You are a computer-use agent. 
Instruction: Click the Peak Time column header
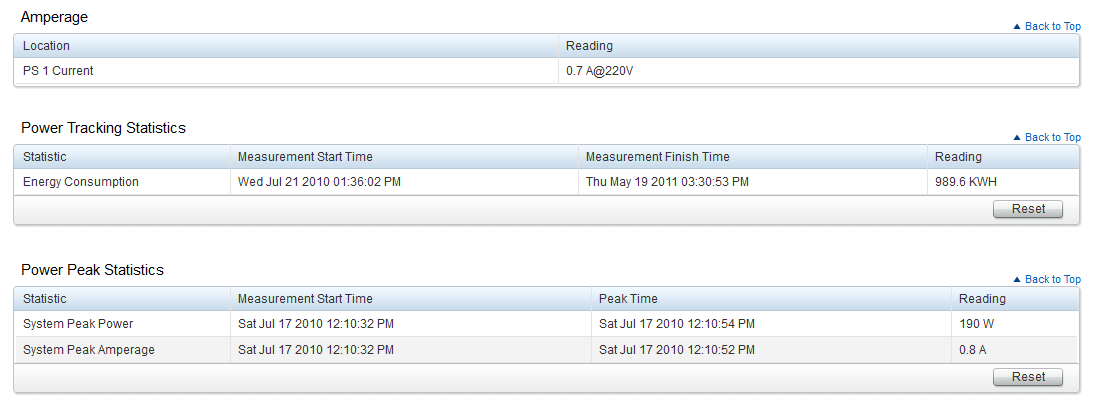(x=628, y=299)
